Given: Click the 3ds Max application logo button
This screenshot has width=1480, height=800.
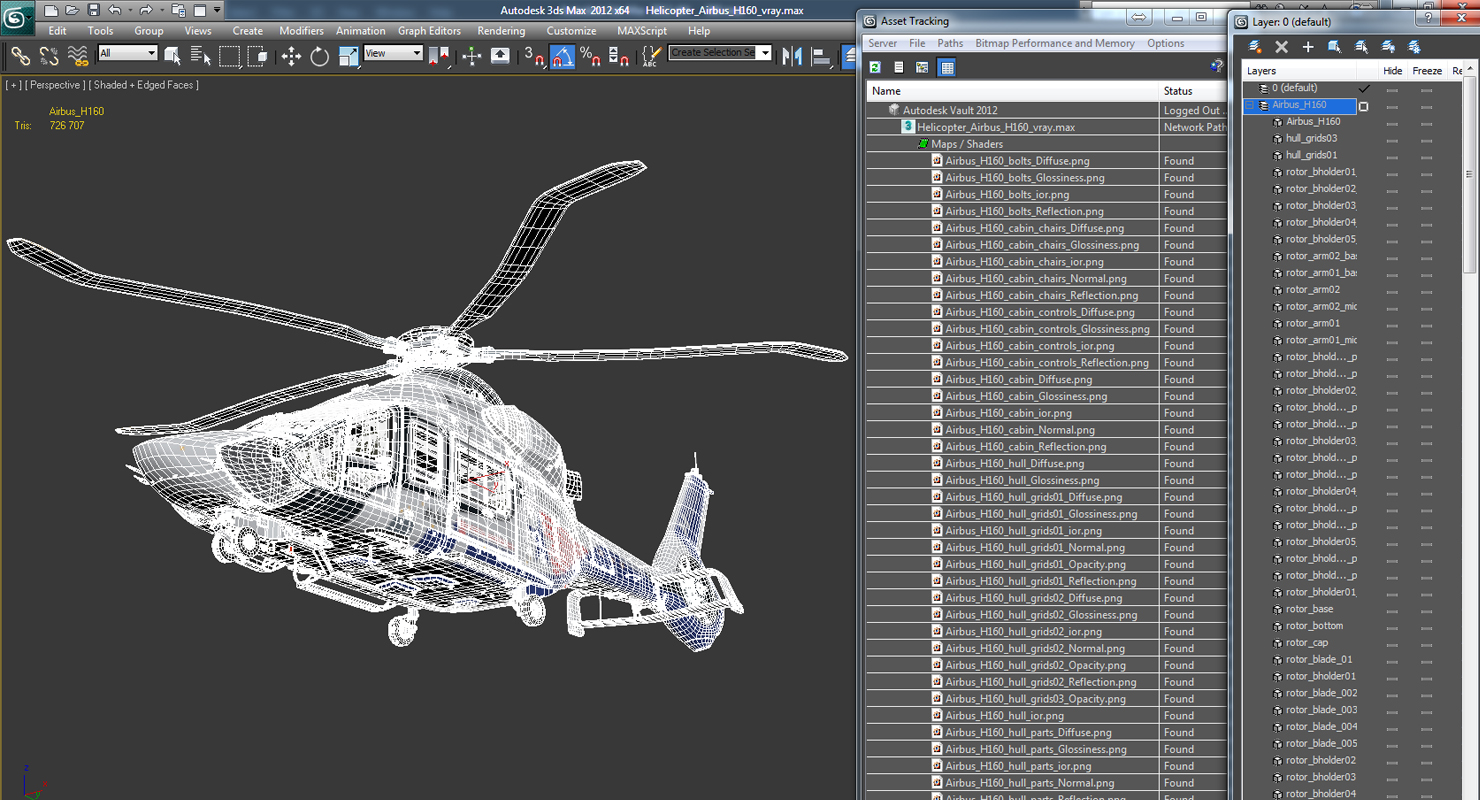Looking at the screenshot, I should click(17, 17).
